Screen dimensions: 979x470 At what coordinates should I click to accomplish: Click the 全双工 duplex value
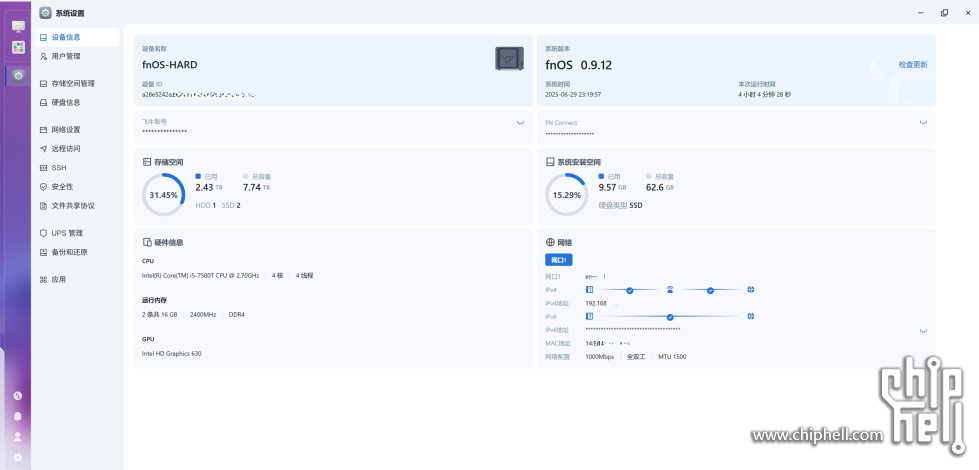pos(636,357)
